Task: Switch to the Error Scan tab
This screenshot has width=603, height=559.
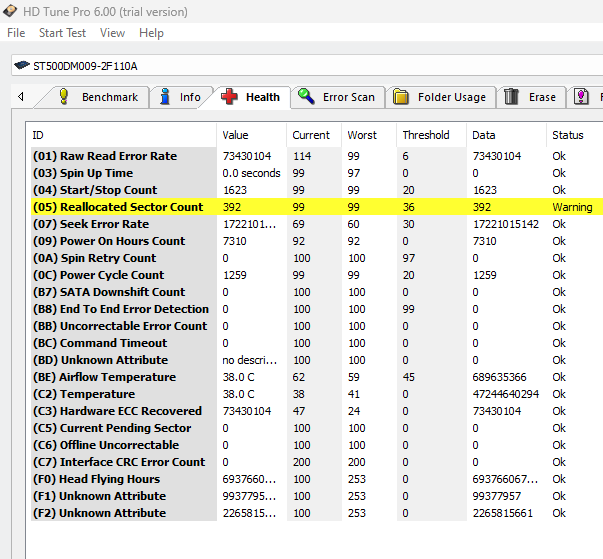Action: coord(338,97)
